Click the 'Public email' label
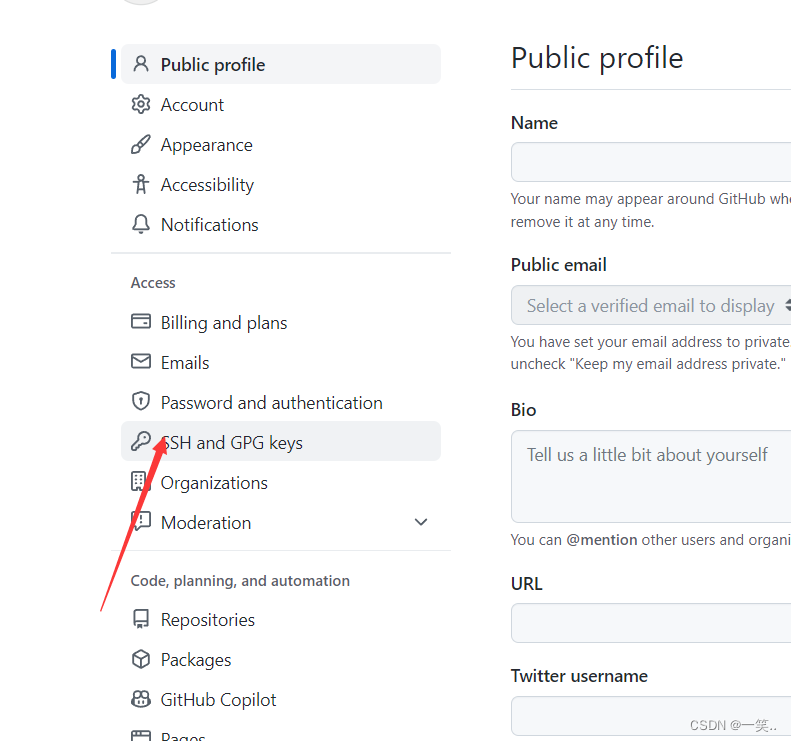This screenshot has height=741, width=791. pos(558,265)
